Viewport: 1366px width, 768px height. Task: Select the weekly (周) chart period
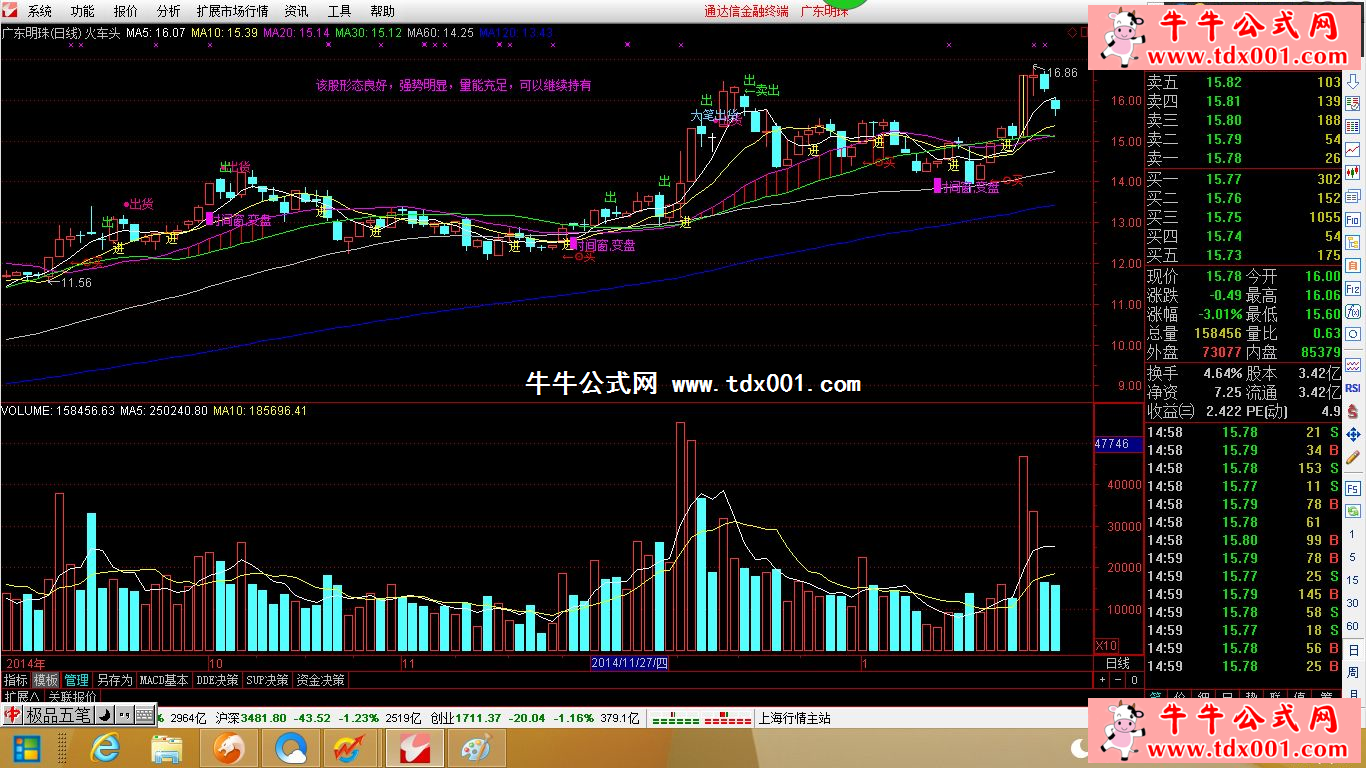coord(1352,672)
